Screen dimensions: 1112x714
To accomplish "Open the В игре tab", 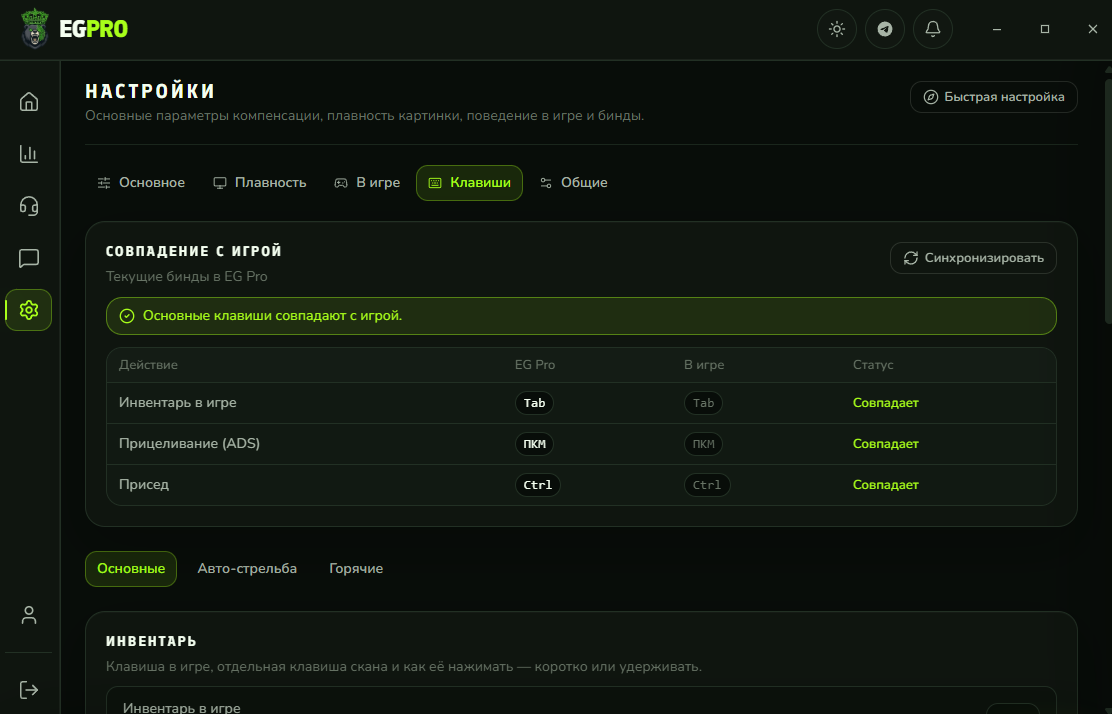I will click(367, 183).
